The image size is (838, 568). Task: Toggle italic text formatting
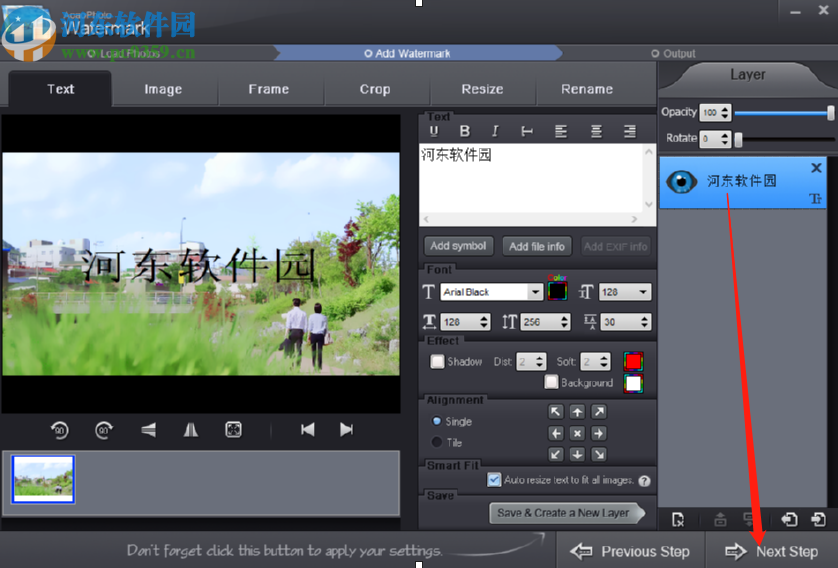click(494, 131)
